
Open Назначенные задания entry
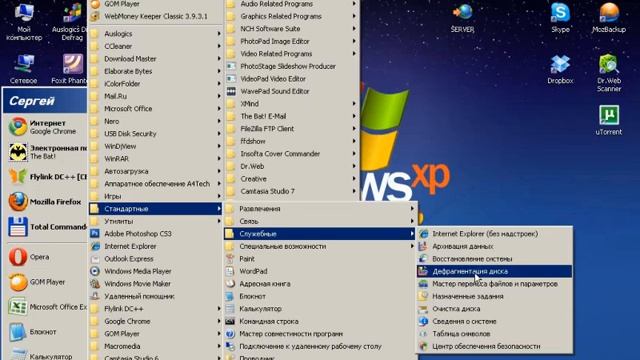pyautogui.click(x=494, y=296)
